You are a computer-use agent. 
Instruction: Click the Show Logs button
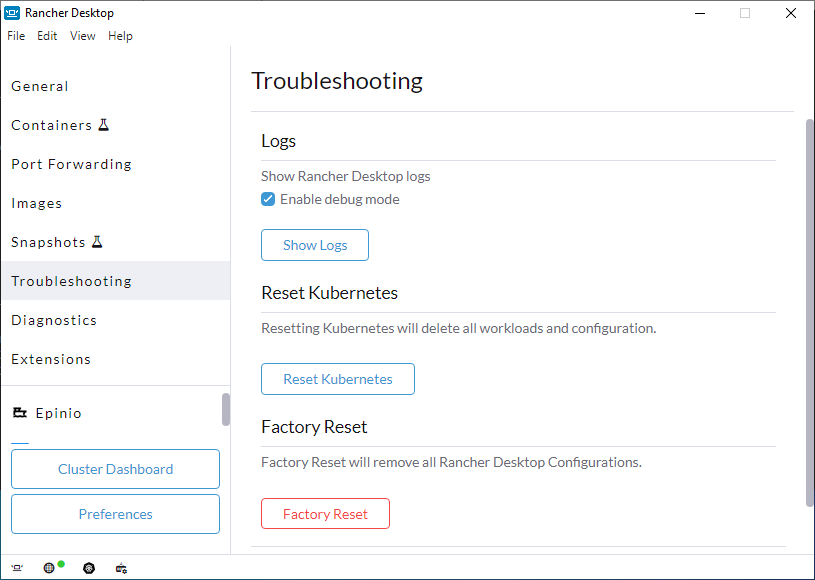(315, 245)
